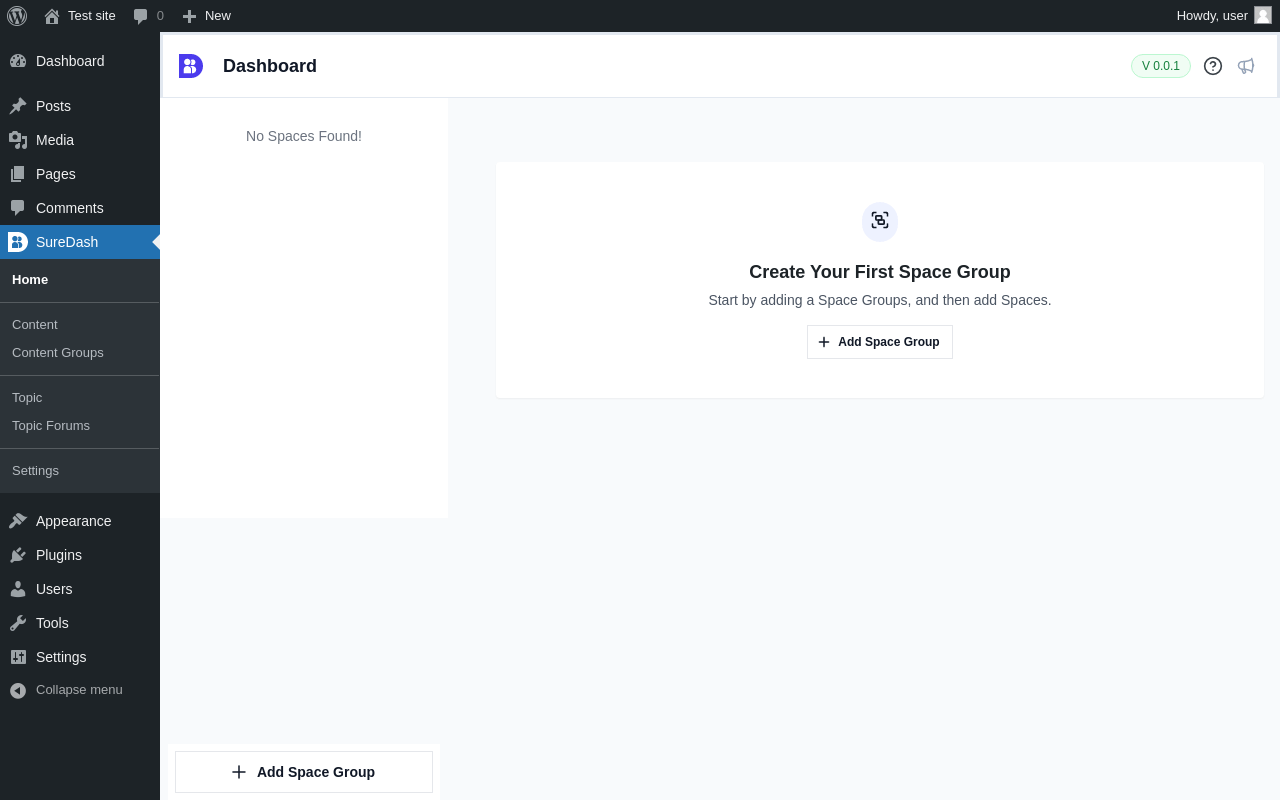Open Topic Forums submenu item

[x=51, y=426]
